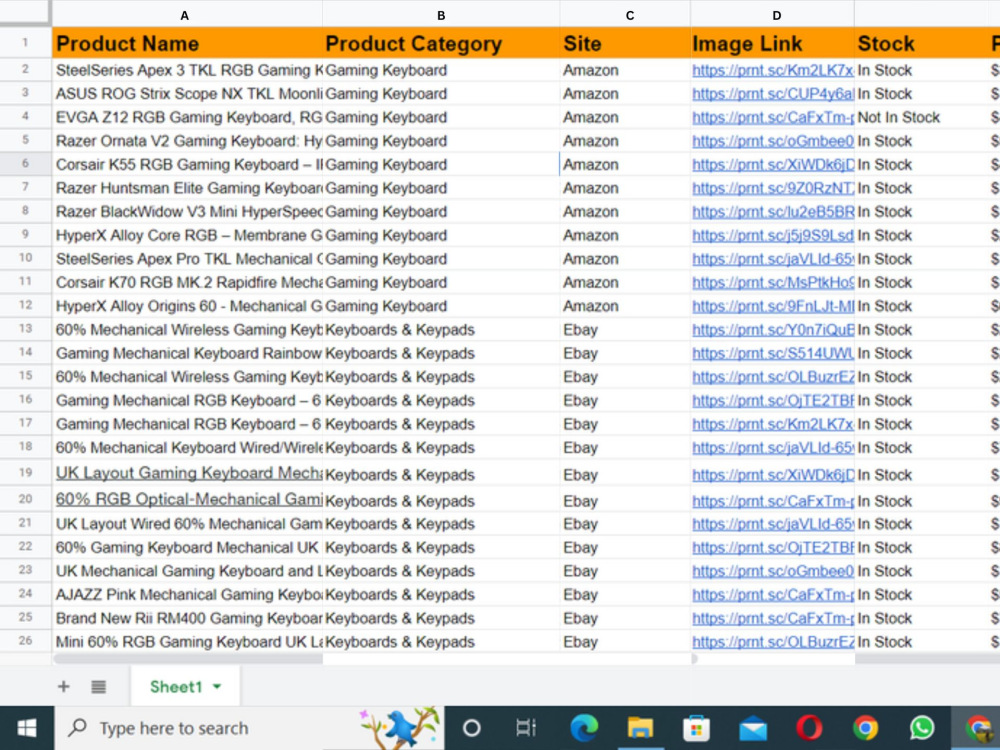Screen dimensions: 1000x750
Task: Open the Sheet1 tab dropdown arrow
Action: coord(217,687)
